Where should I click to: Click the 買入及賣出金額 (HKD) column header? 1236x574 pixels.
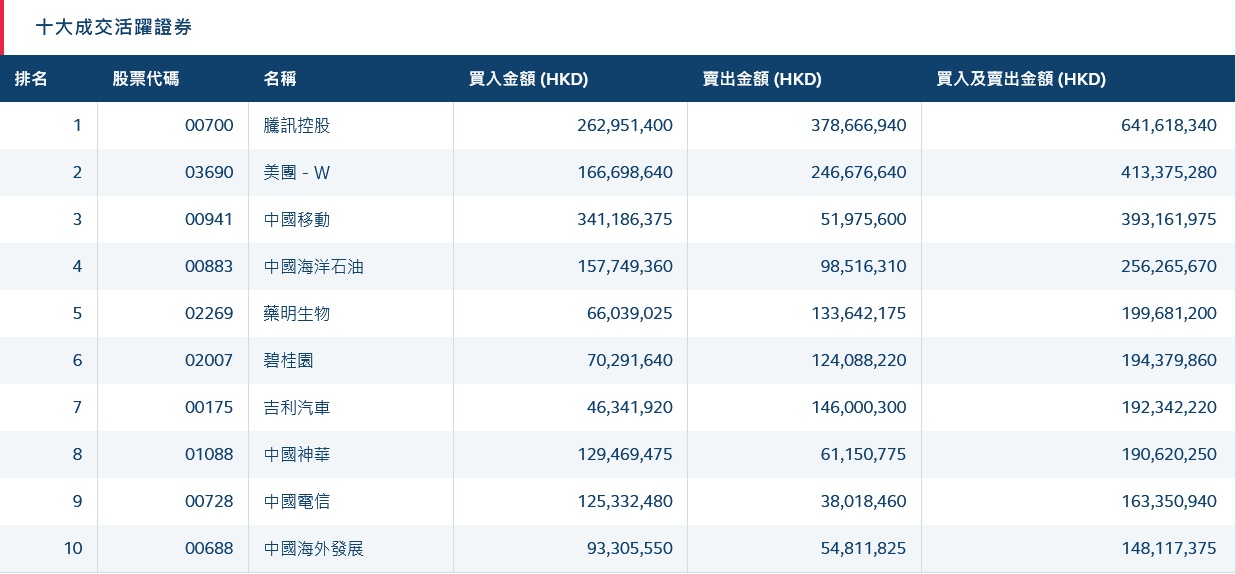pyautogui.click(x=1021, y=79)
